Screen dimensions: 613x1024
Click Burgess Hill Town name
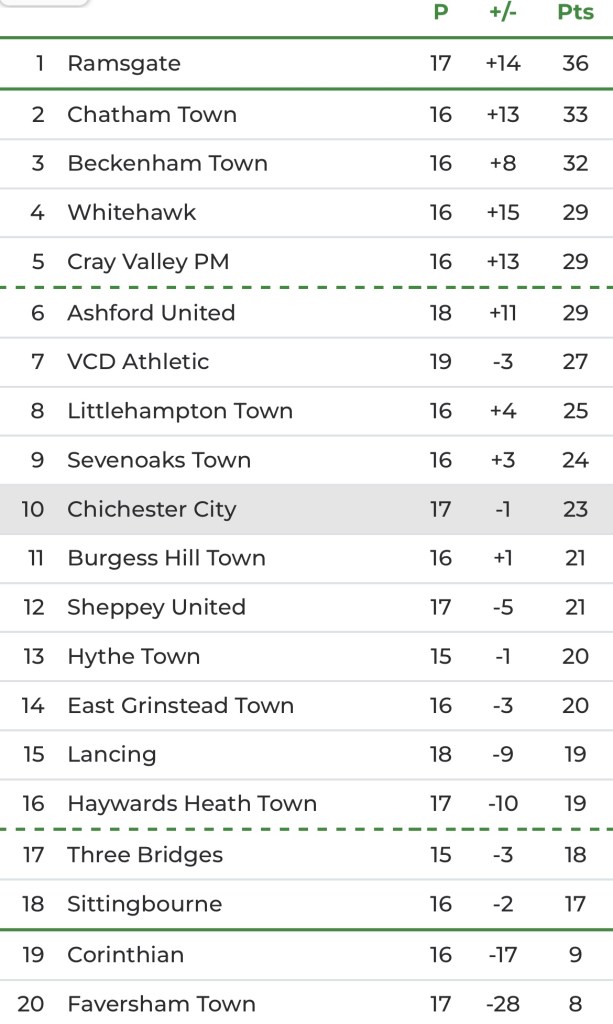166,558
